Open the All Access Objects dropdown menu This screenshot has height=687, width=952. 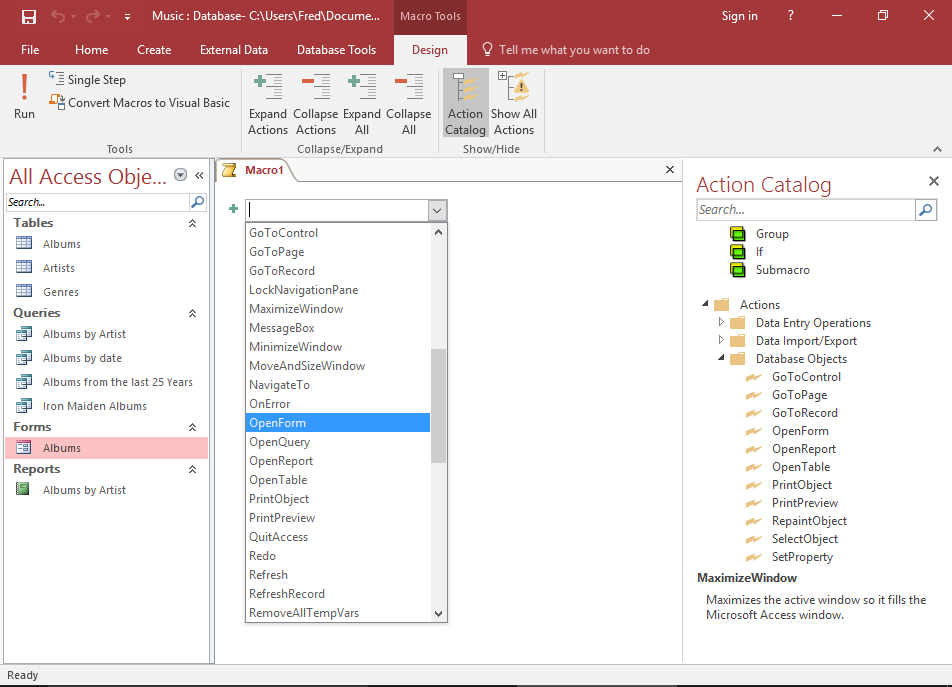coord(180,175)
